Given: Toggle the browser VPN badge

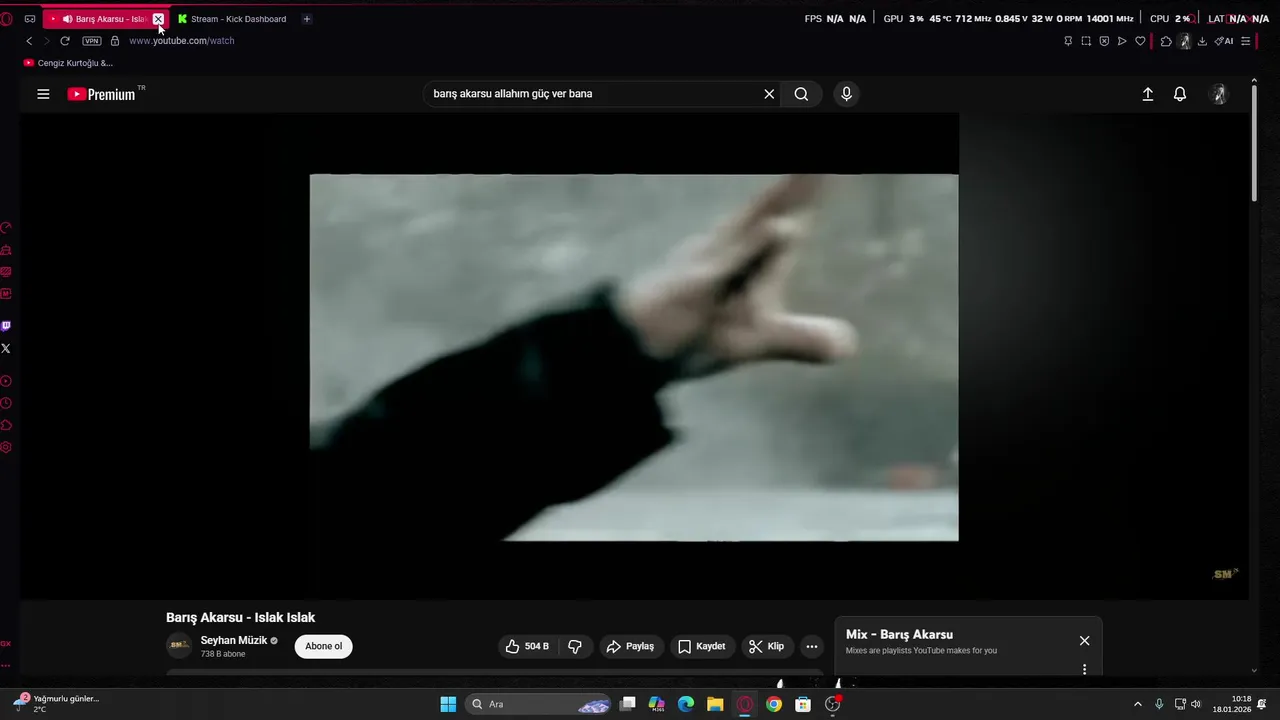Looking at the screenshot, I should click(92, 41).
